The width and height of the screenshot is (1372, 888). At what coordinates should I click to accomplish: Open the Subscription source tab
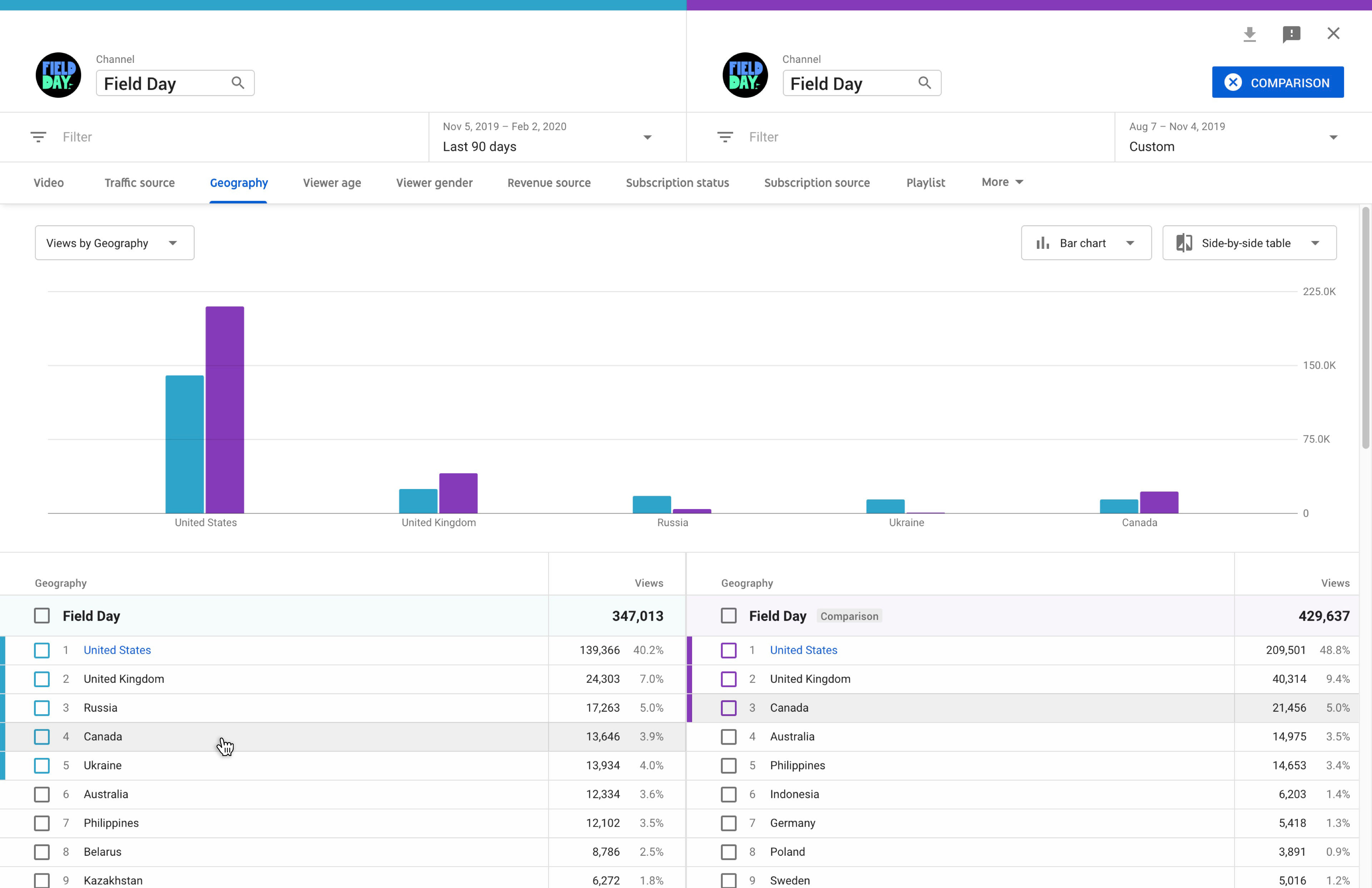(x=816, y=183)
